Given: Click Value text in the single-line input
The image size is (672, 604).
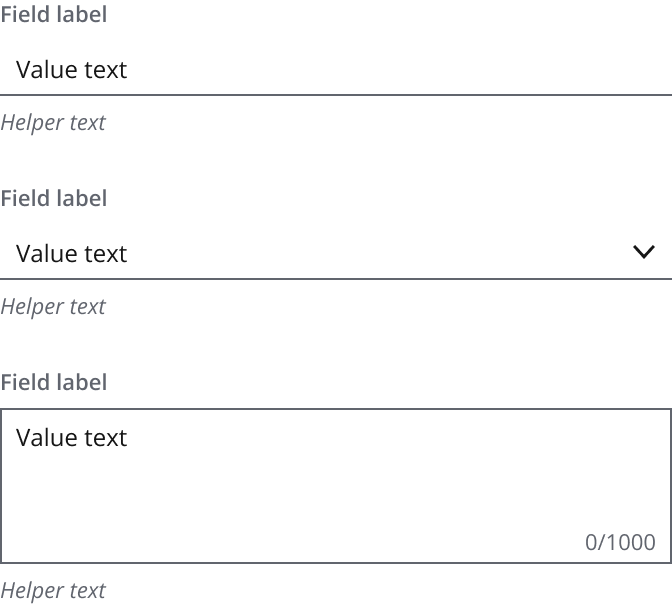Looking at the screenshot, I should pyautogui.click(x=72, y=70).
